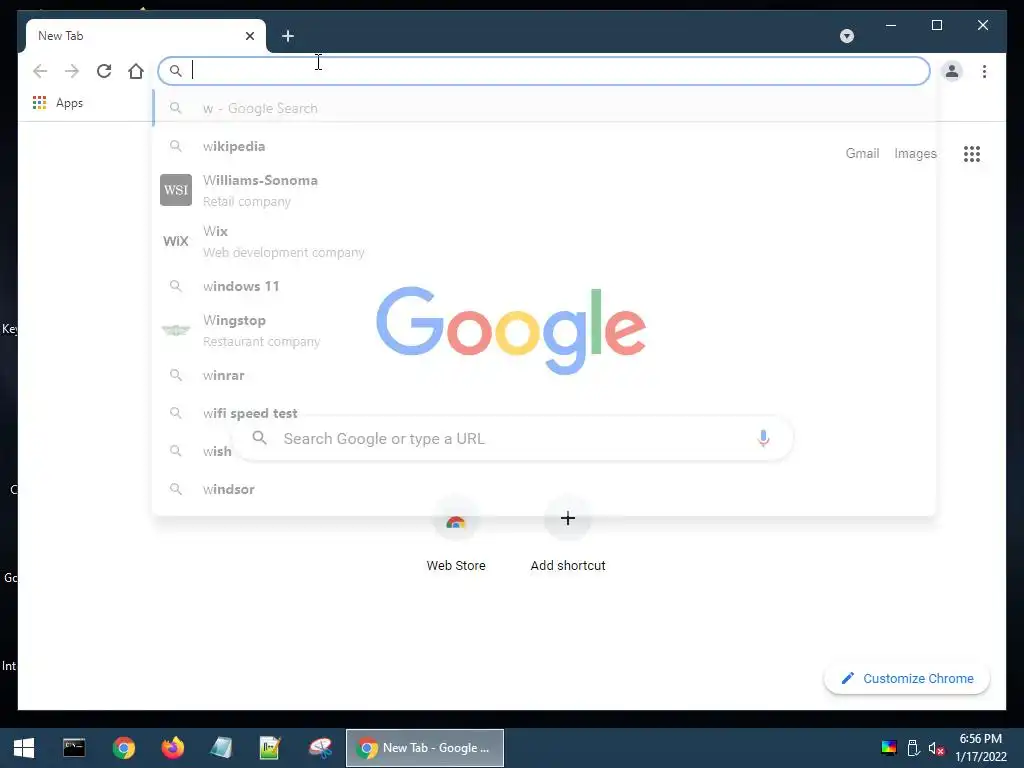The height and width of the screenshot is (768, 1024).
Task: Open the red paint-style taskbar icon
Action: point(320,748)
